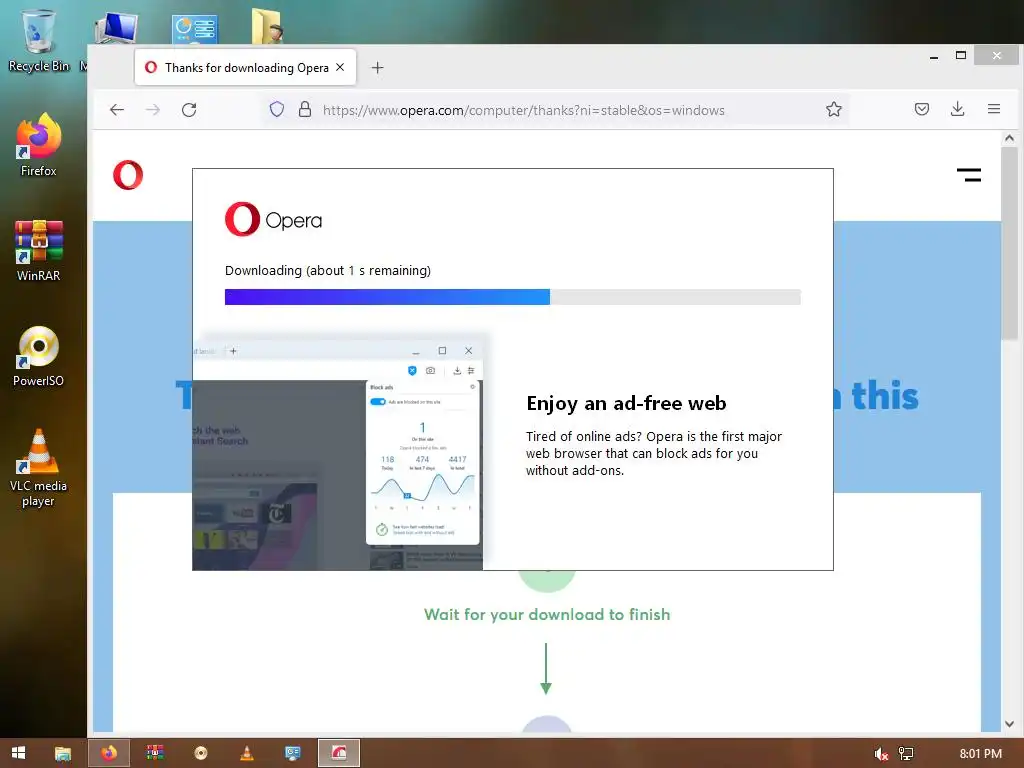Bookmark this page with the star icon

[833, 109]
